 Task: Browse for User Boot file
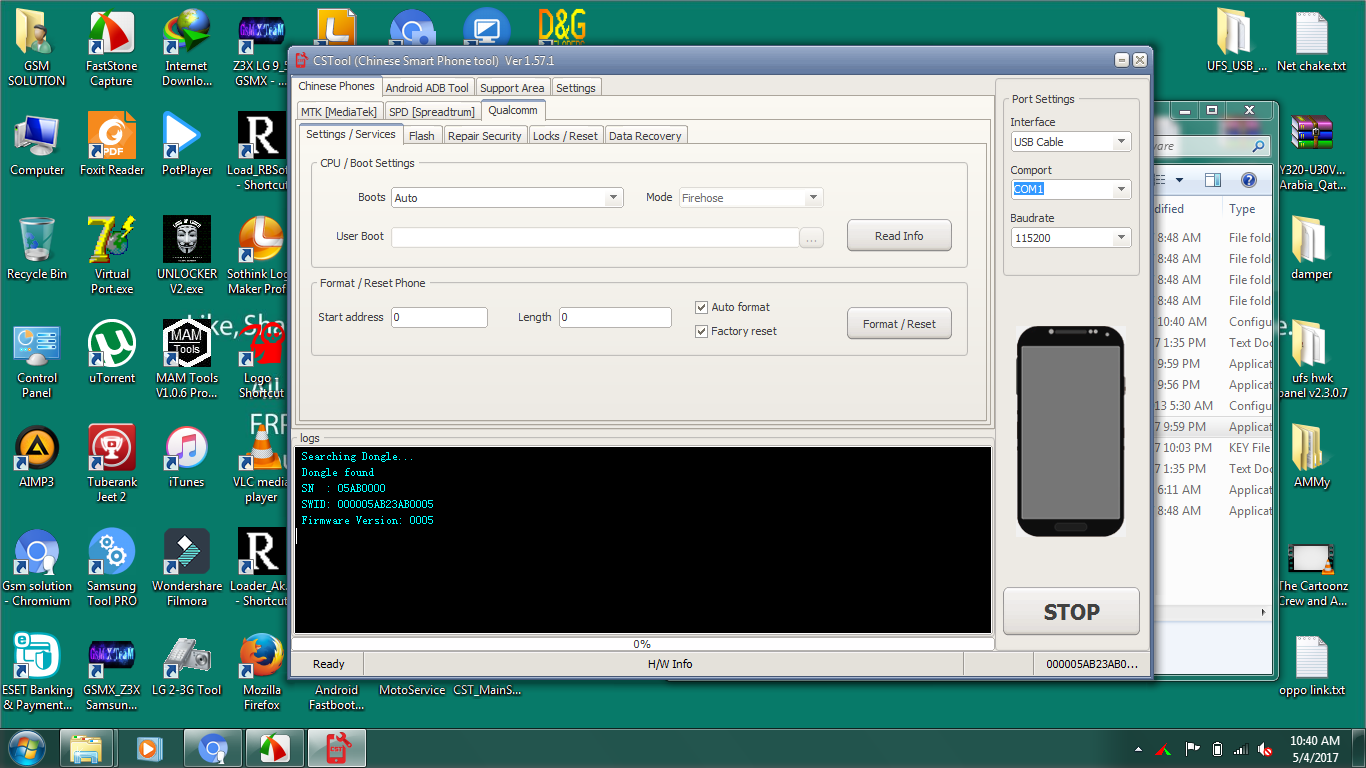[x=812, y=238]
